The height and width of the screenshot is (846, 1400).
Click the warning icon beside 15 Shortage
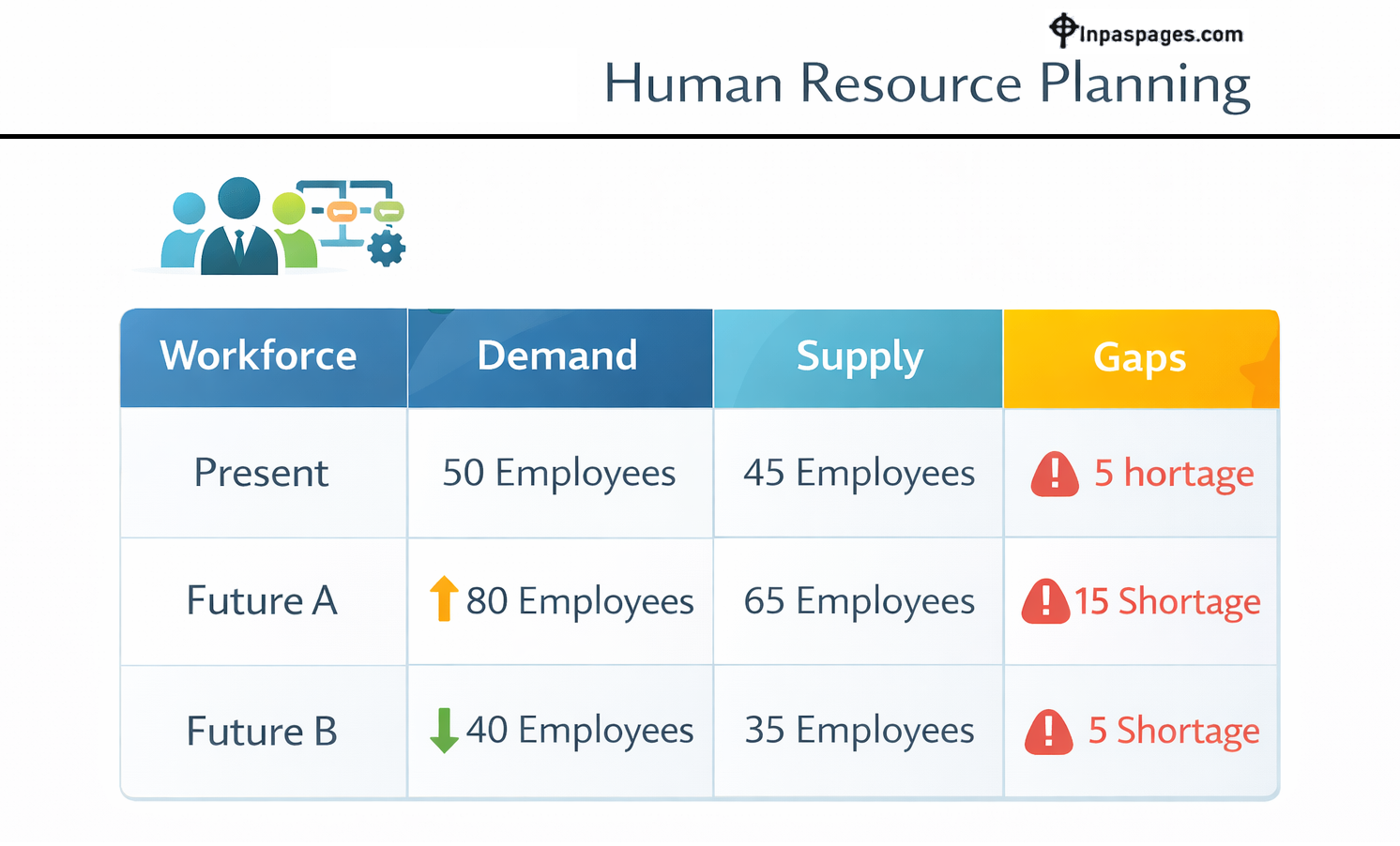(1045, 601)
